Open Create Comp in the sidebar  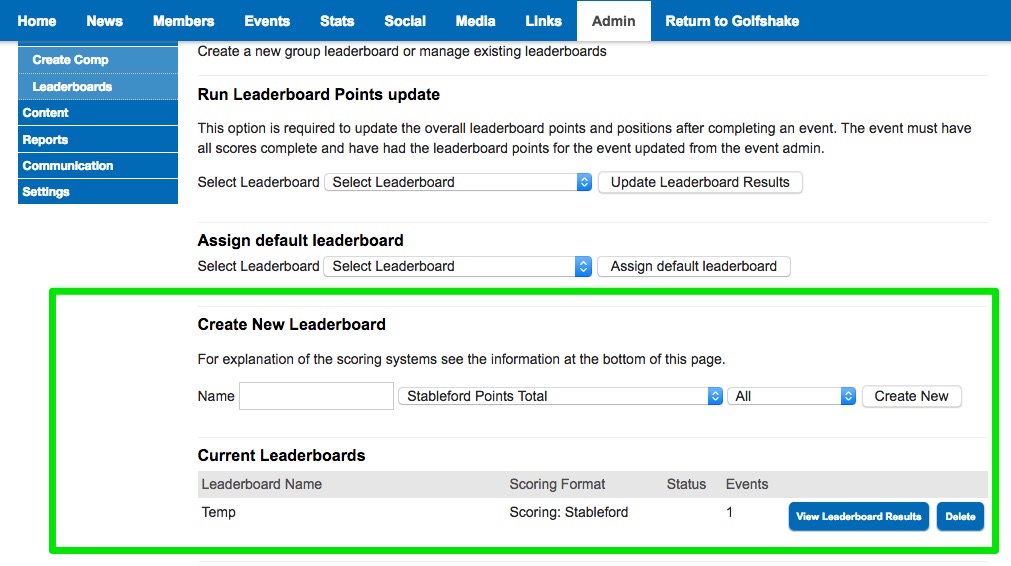(70, 60)
